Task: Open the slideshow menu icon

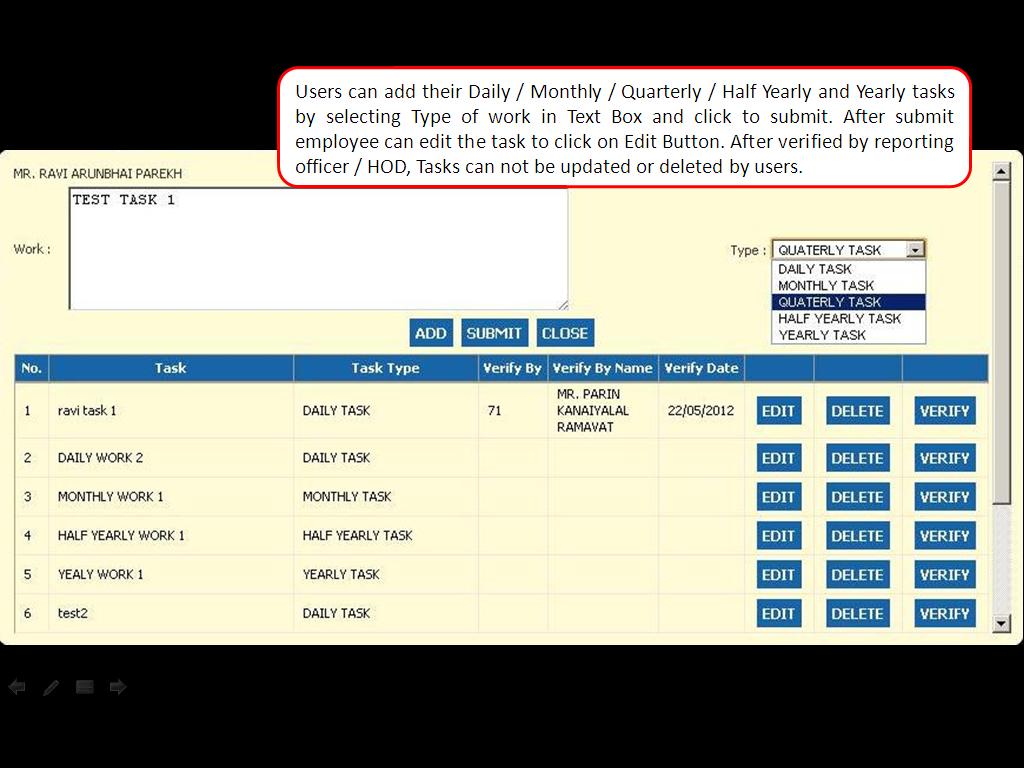Action: 85,687
